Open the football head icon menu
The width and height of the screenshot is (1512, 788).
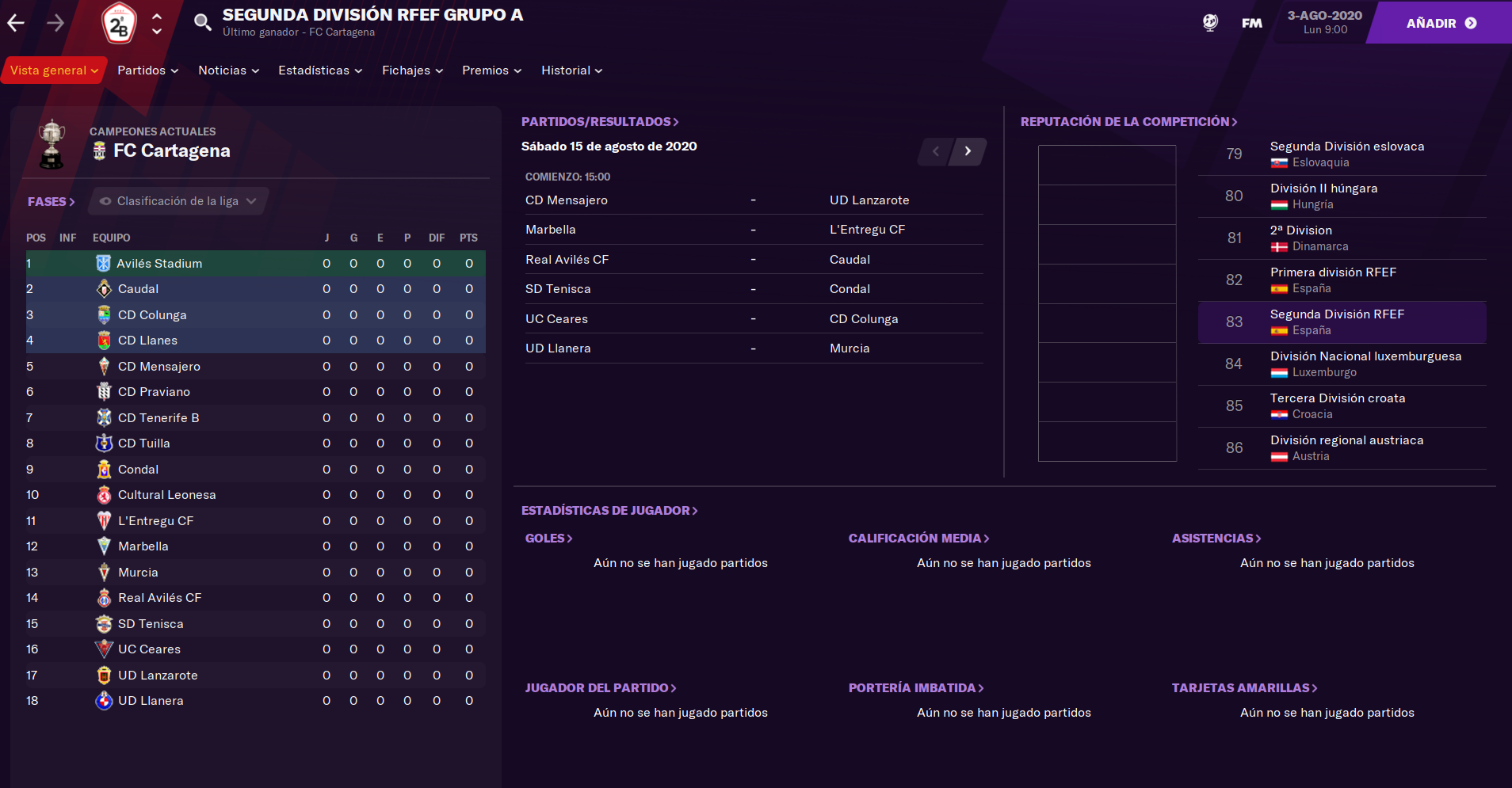click(1210, 23)
